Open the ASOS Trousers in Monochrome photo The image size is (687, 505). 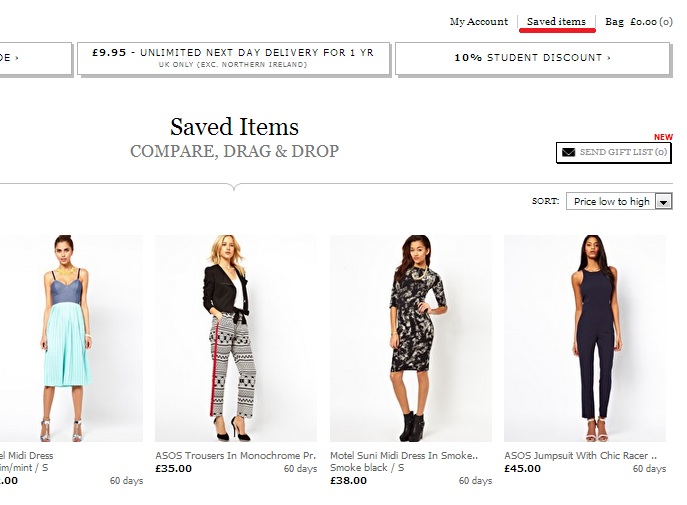[x=236, y=338]
